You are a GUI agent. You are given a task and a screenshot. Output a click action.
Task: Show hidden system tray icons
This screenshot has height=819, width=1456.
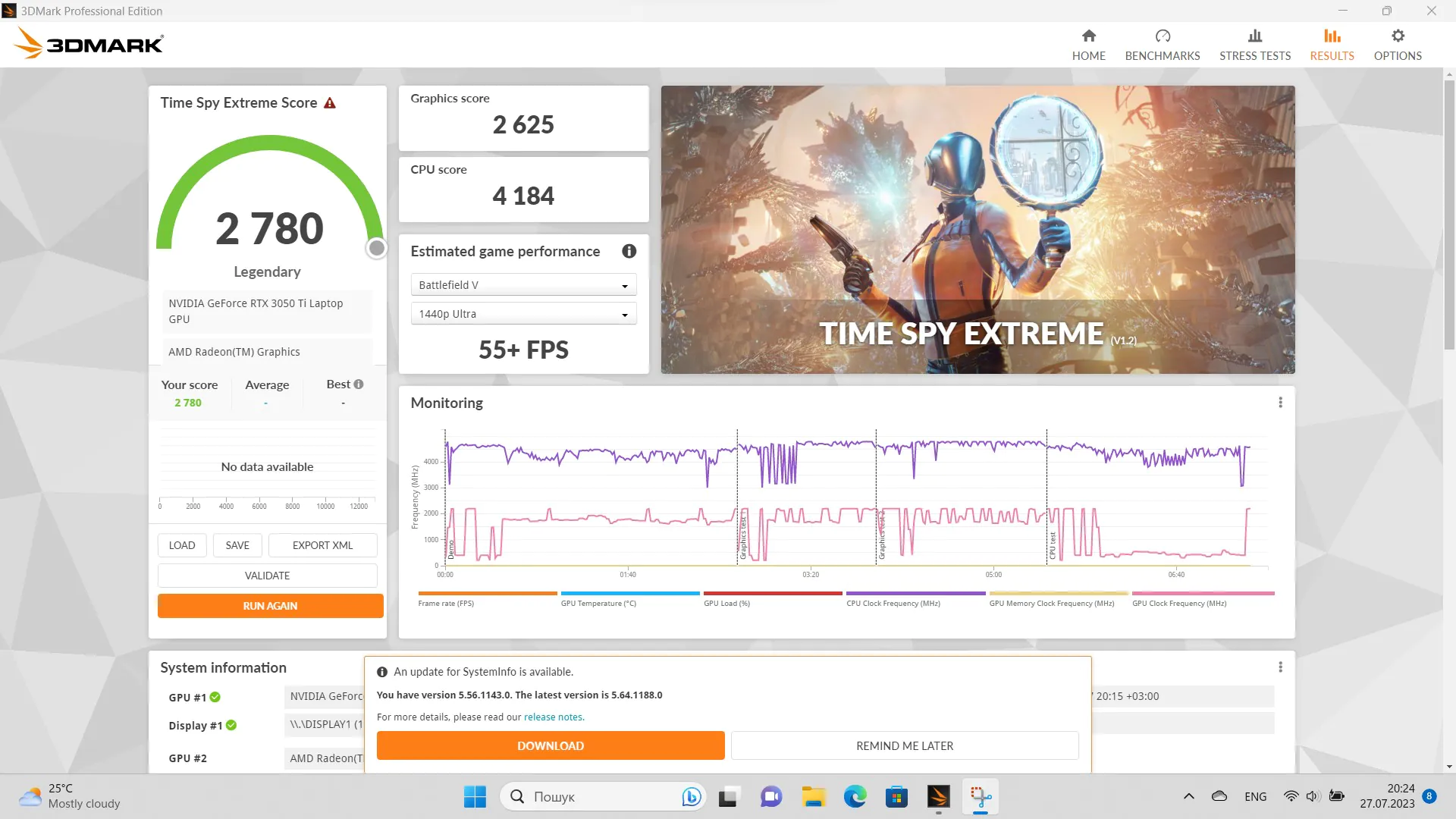pos(1188,796)
